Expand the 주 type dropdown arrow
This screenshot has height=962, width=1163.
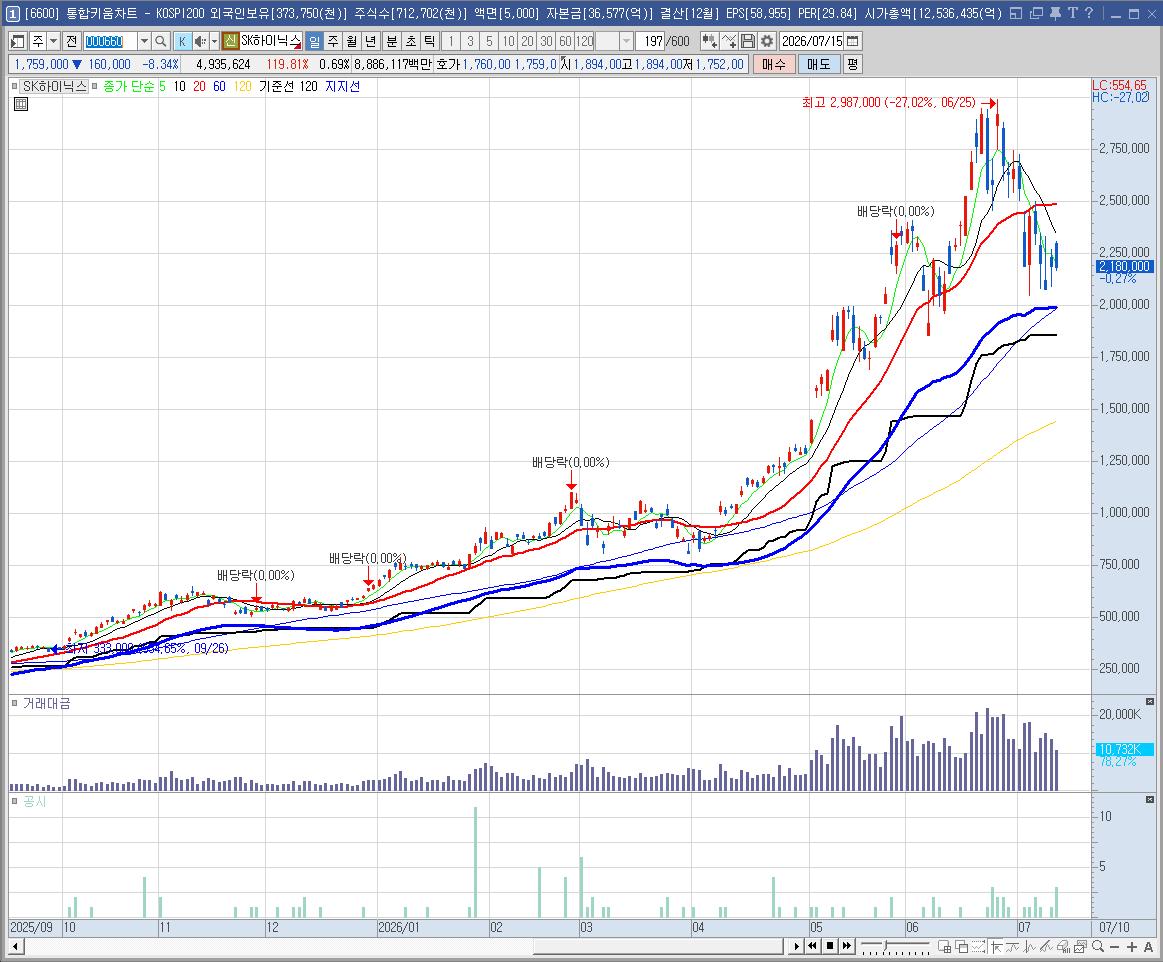coord(53,42)
